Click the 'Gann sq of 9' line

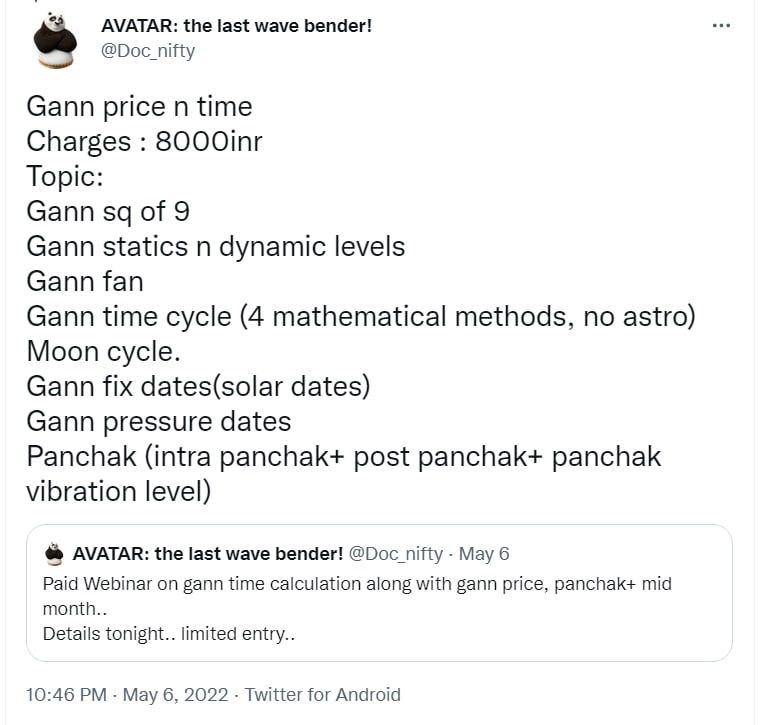click(x=108, y=212)
